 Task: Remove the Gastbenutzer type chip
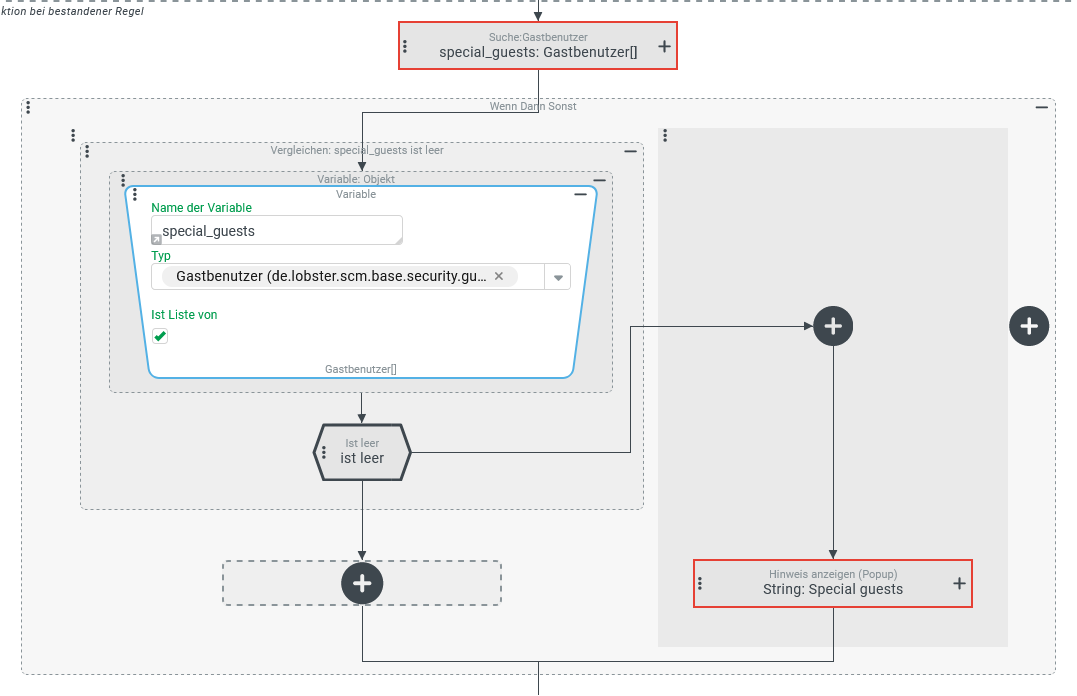499,276
